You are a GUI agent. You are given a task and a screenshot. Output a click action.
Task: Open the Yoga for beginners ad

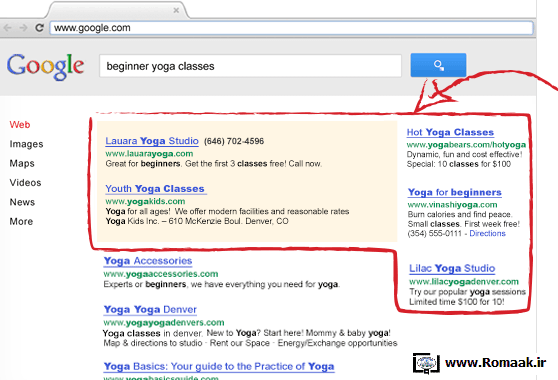[454, 192]
